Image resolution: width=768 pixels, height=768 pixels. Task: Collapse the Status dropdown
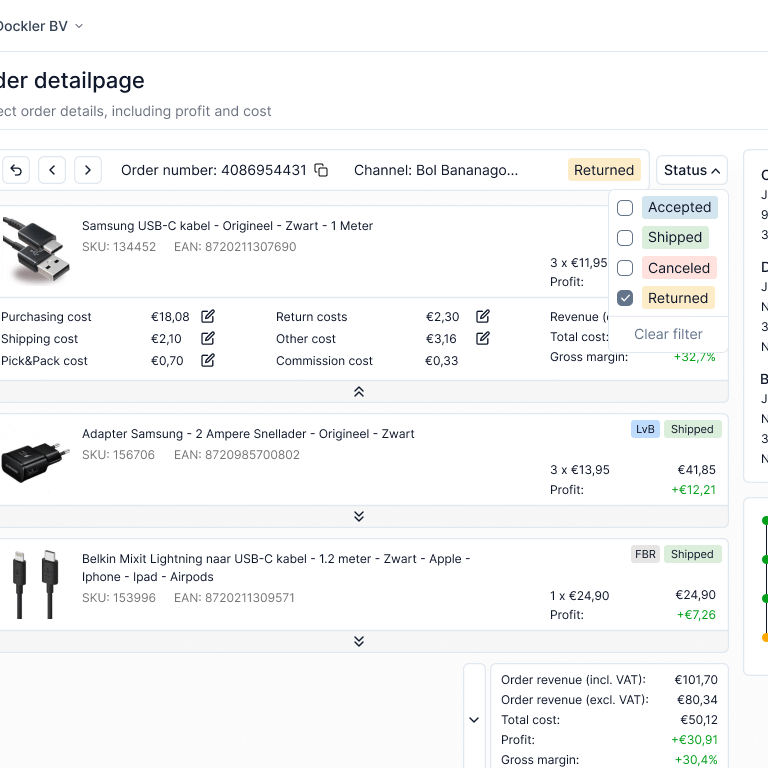coord(692,170)
